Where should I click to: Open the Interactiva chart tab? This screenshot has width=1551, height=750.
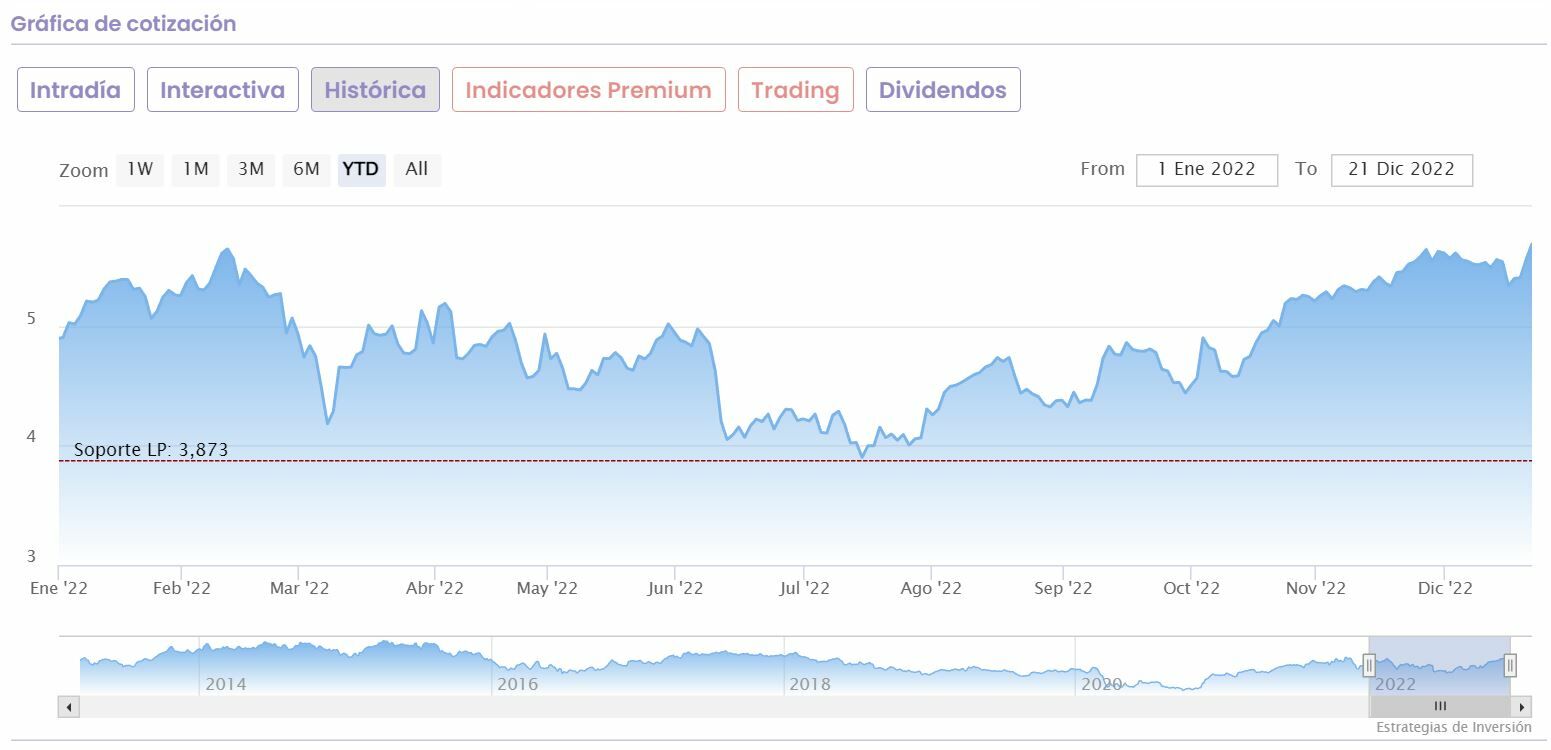click(x=223, y=90)
